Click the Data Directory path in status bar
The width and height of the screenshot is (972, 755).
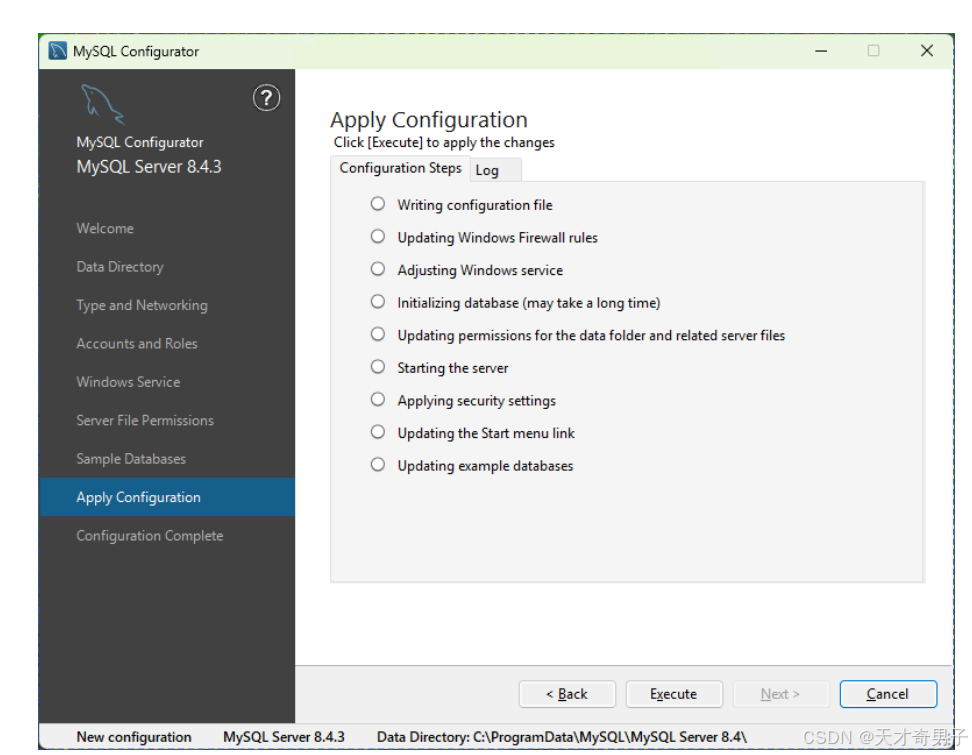pyautogui.click(x=562, y=737)
